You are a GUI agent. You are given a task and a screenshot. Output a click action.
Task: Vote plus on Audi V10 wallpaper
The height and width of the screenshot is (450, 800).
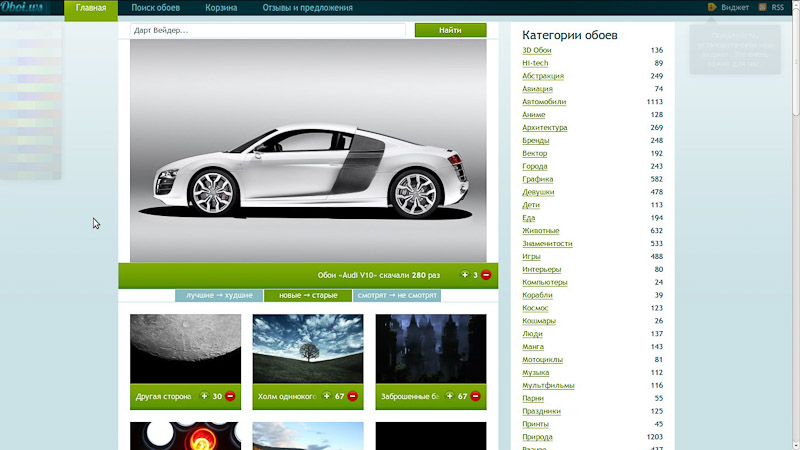(464, 275)
